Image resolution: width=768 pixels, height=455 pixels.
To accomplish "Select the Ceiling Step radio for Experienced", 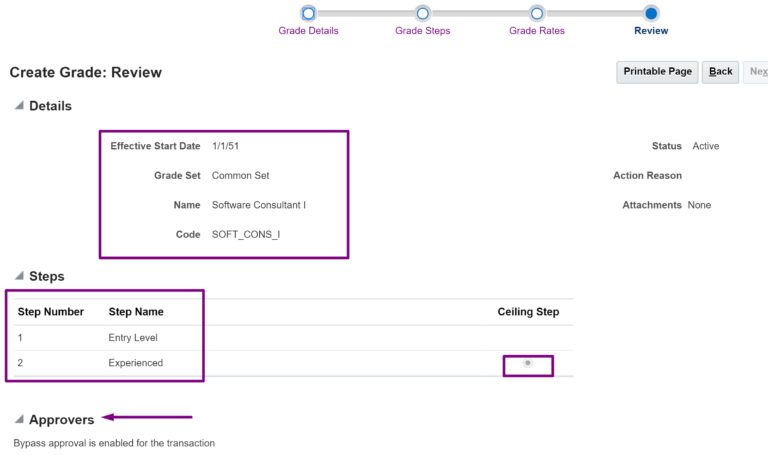I will click(528, 363).
